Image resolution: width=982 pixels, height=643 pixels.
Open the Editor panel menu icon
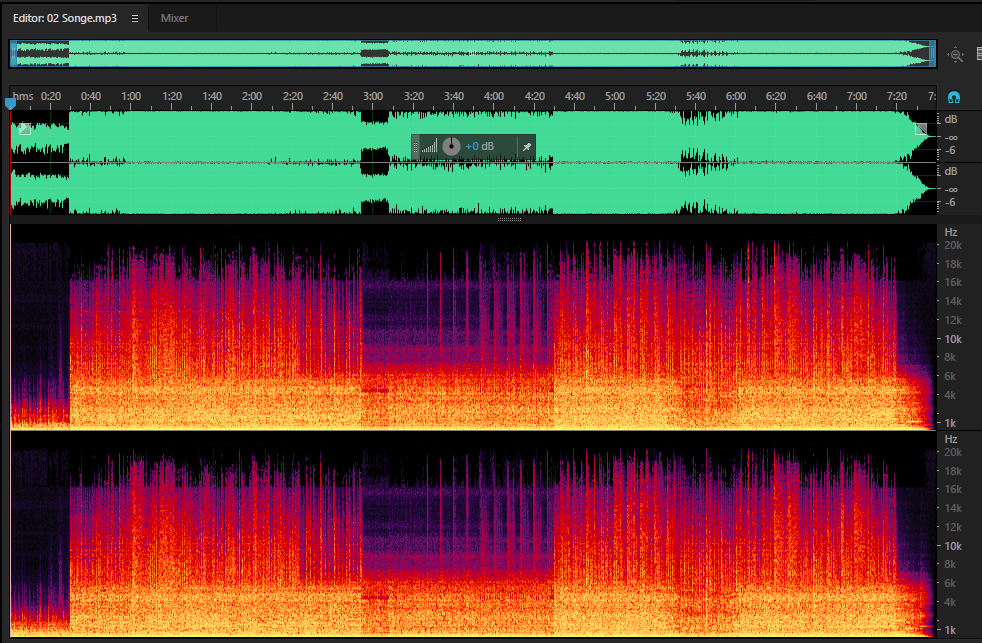coord(135,19)
